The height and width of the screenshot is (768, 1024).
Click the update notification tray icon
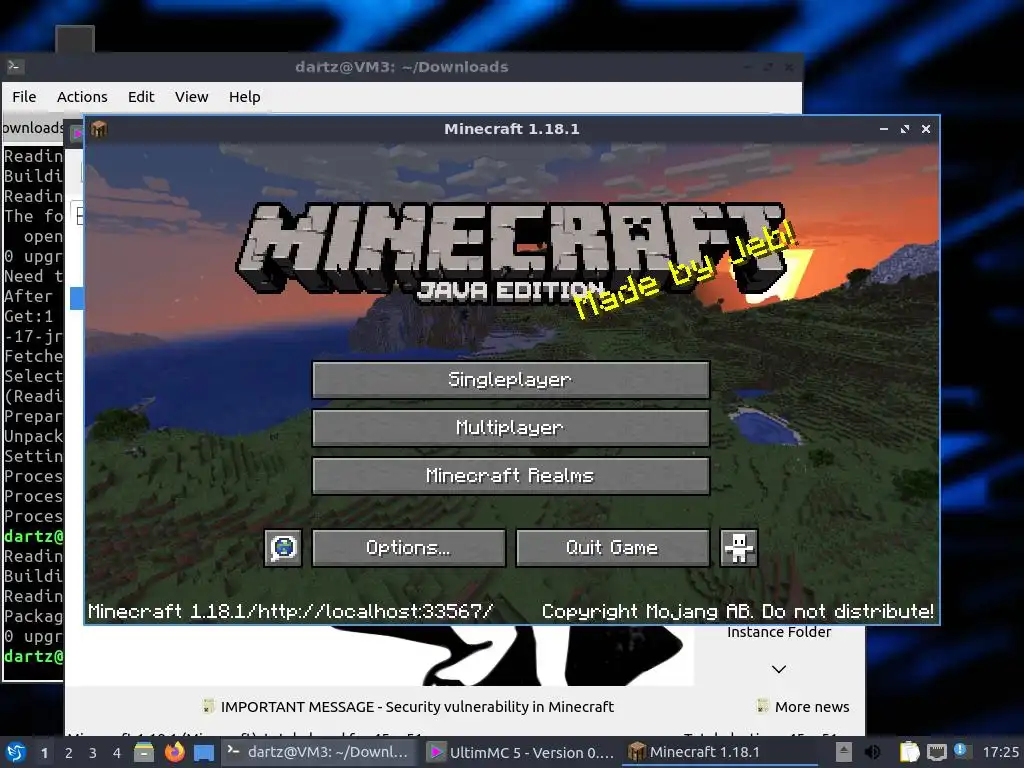coord(961,750)
